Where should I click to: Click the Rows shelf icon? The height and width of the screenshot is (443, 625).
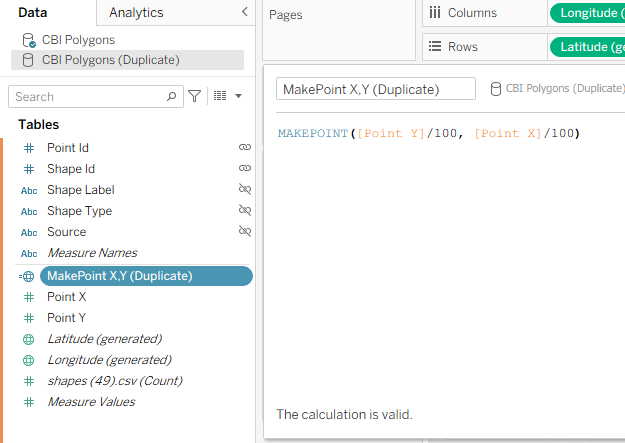[435, 46]
